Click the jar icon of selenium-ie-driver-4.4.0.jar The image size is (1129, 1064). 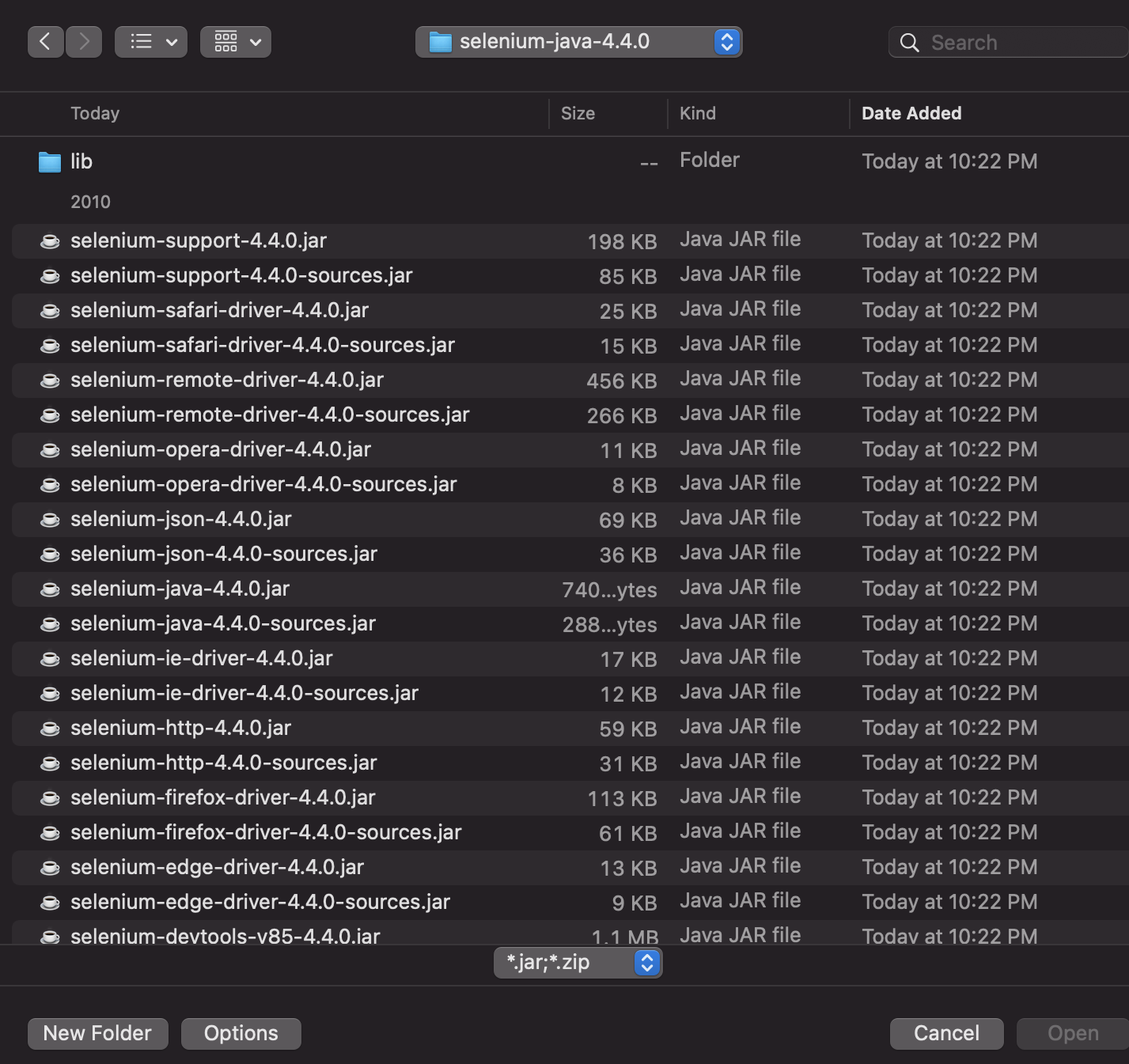click(50, 659)
